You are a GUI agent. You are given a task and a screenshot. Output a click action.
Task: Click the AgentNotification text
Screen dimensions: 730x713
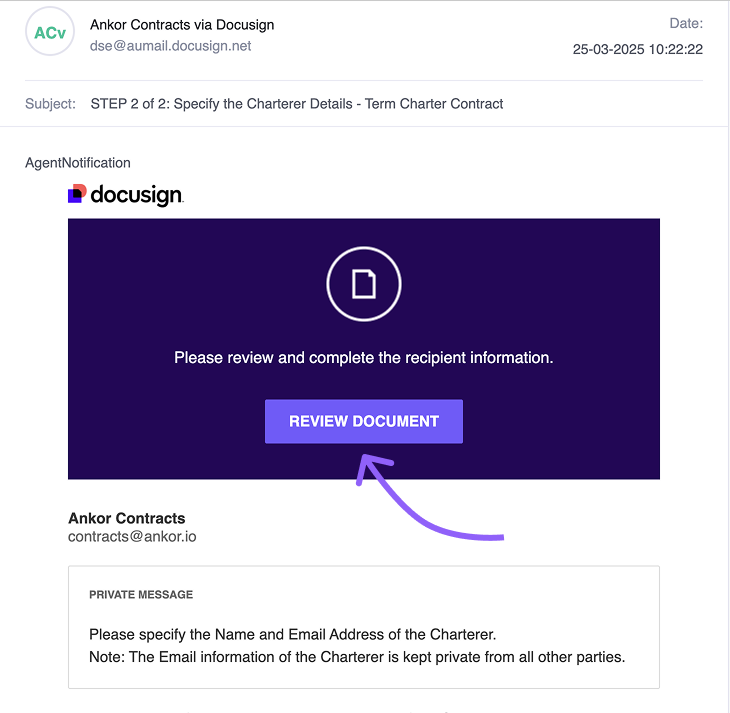coord(78,163)
